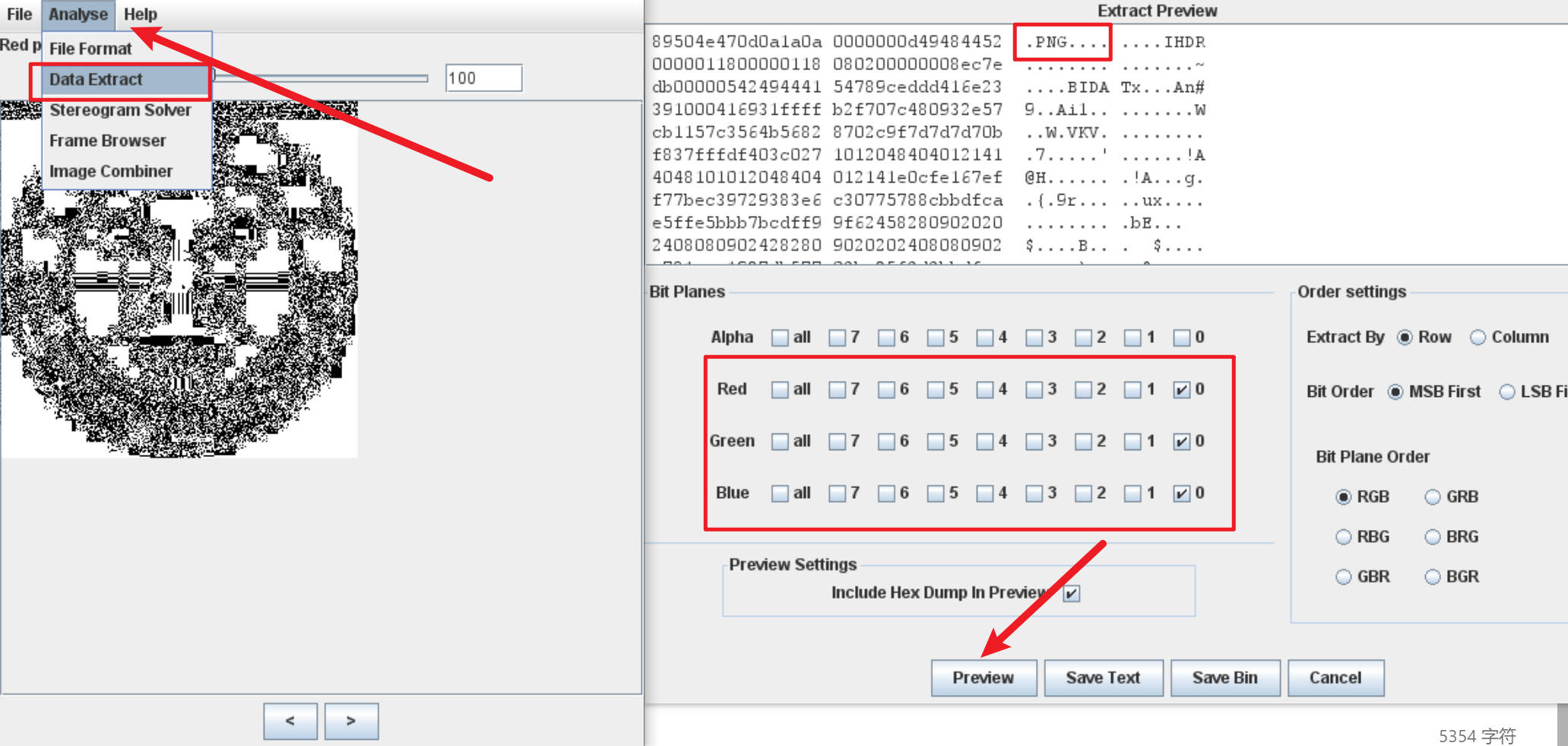Click the zoom slider track
The height and width of the screenshot is (746, 1568).
coord(319,78)
